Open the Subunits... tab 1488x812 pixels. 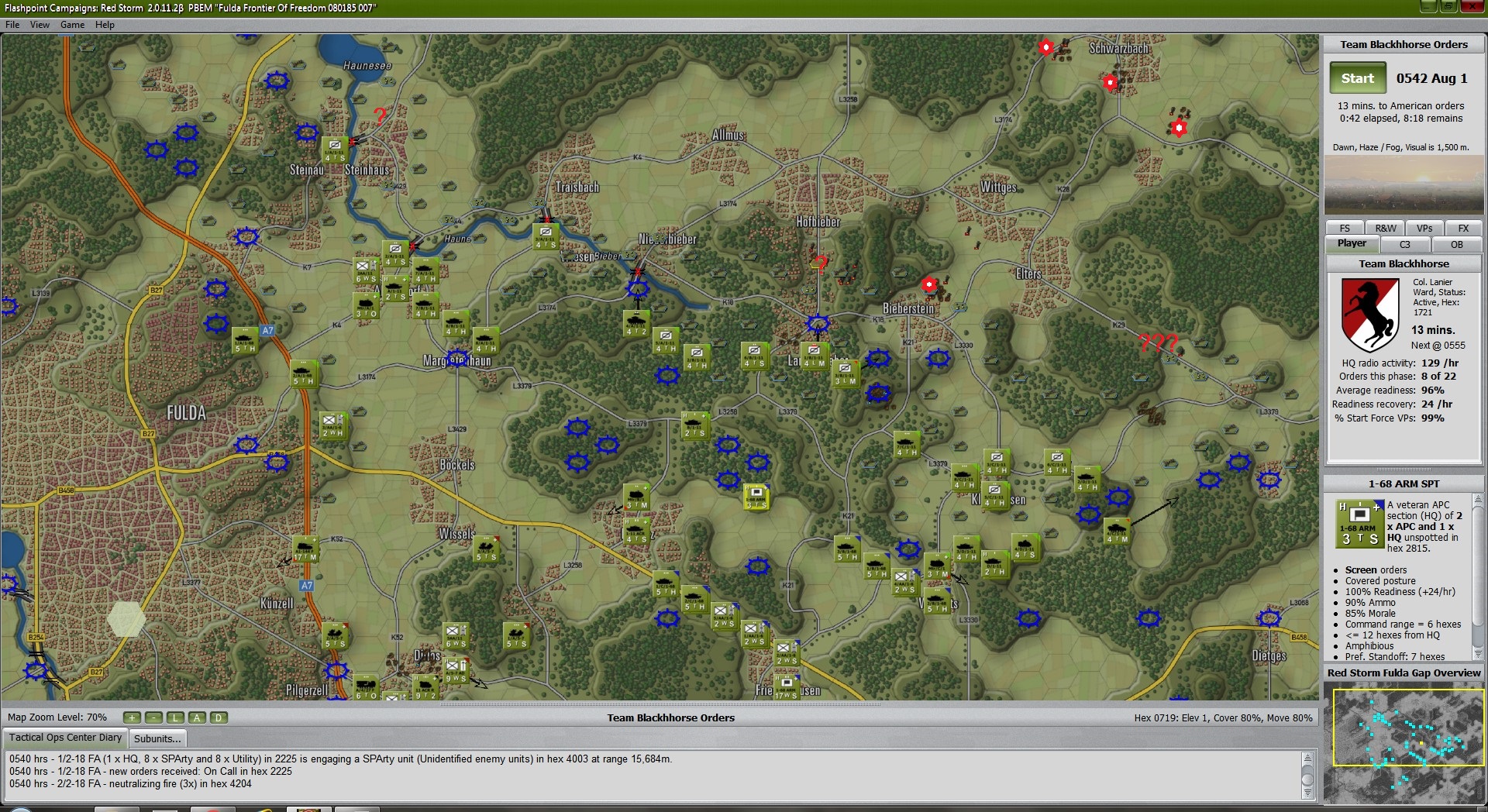point(157,738)
